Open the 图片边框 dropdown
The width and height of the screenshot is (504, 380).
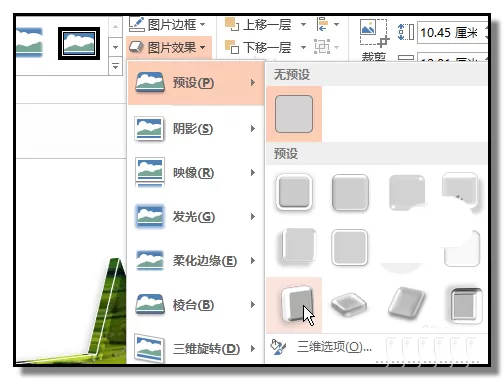pos(167,25)
